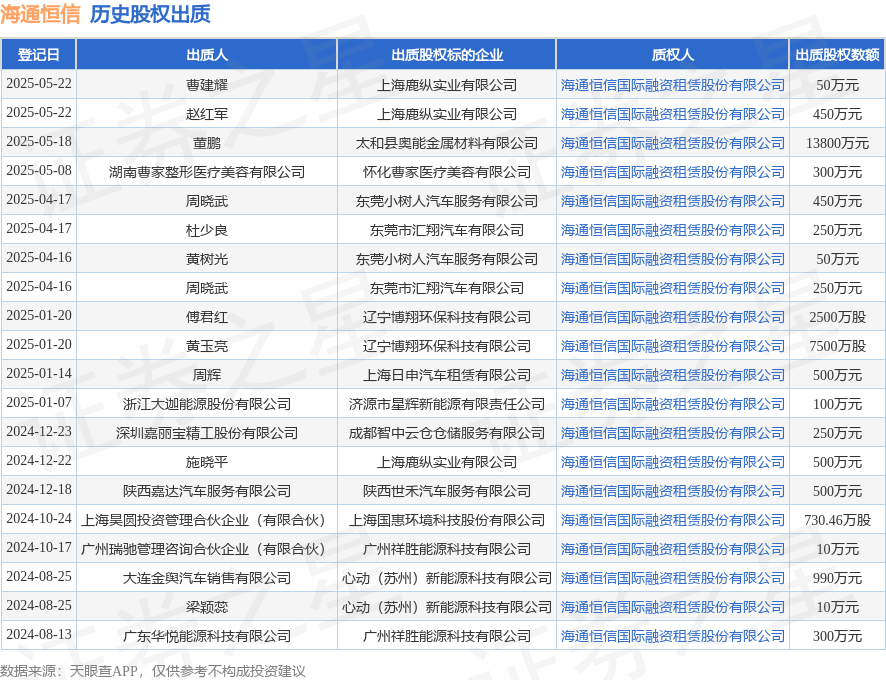
Task: Select pledger 广东华悦能源科技有限公司
Action: 207,636
